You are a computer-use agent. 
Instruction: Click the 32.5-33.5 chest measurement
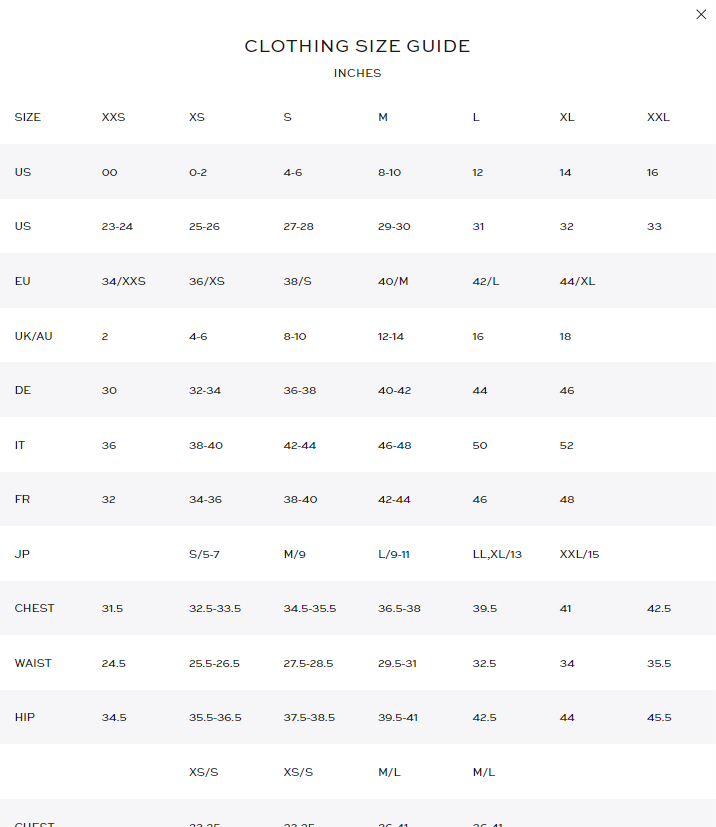[215, 608]
